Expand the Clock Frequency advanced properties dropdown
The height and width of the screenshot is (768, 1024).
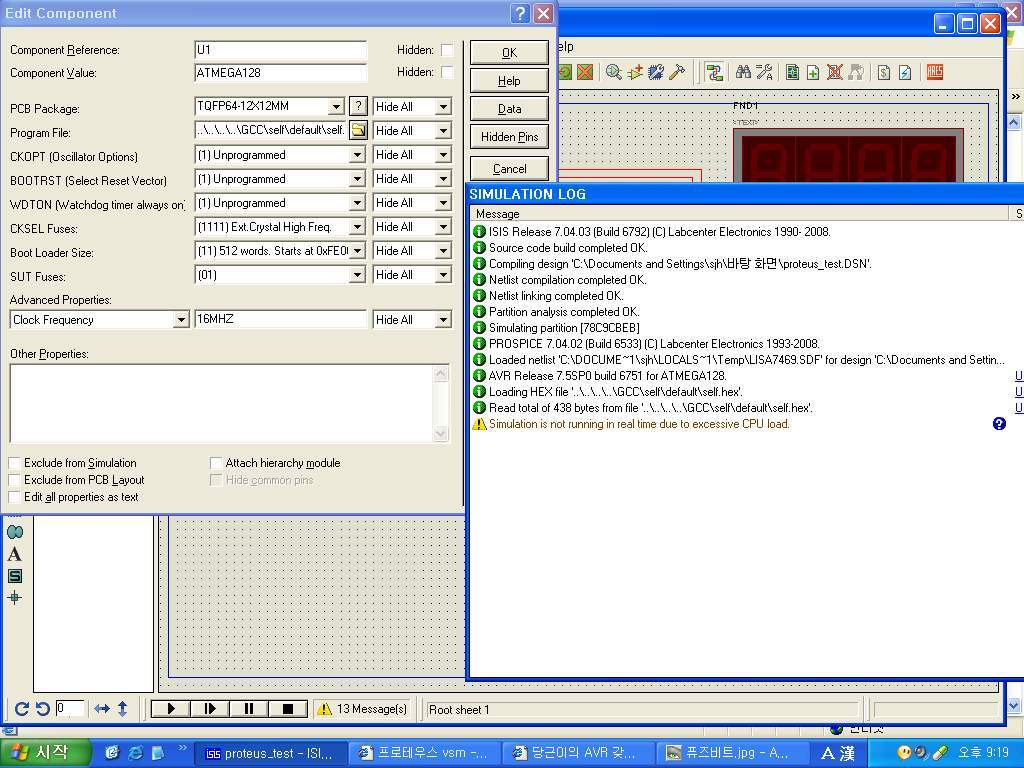click(x=181, y=320)
